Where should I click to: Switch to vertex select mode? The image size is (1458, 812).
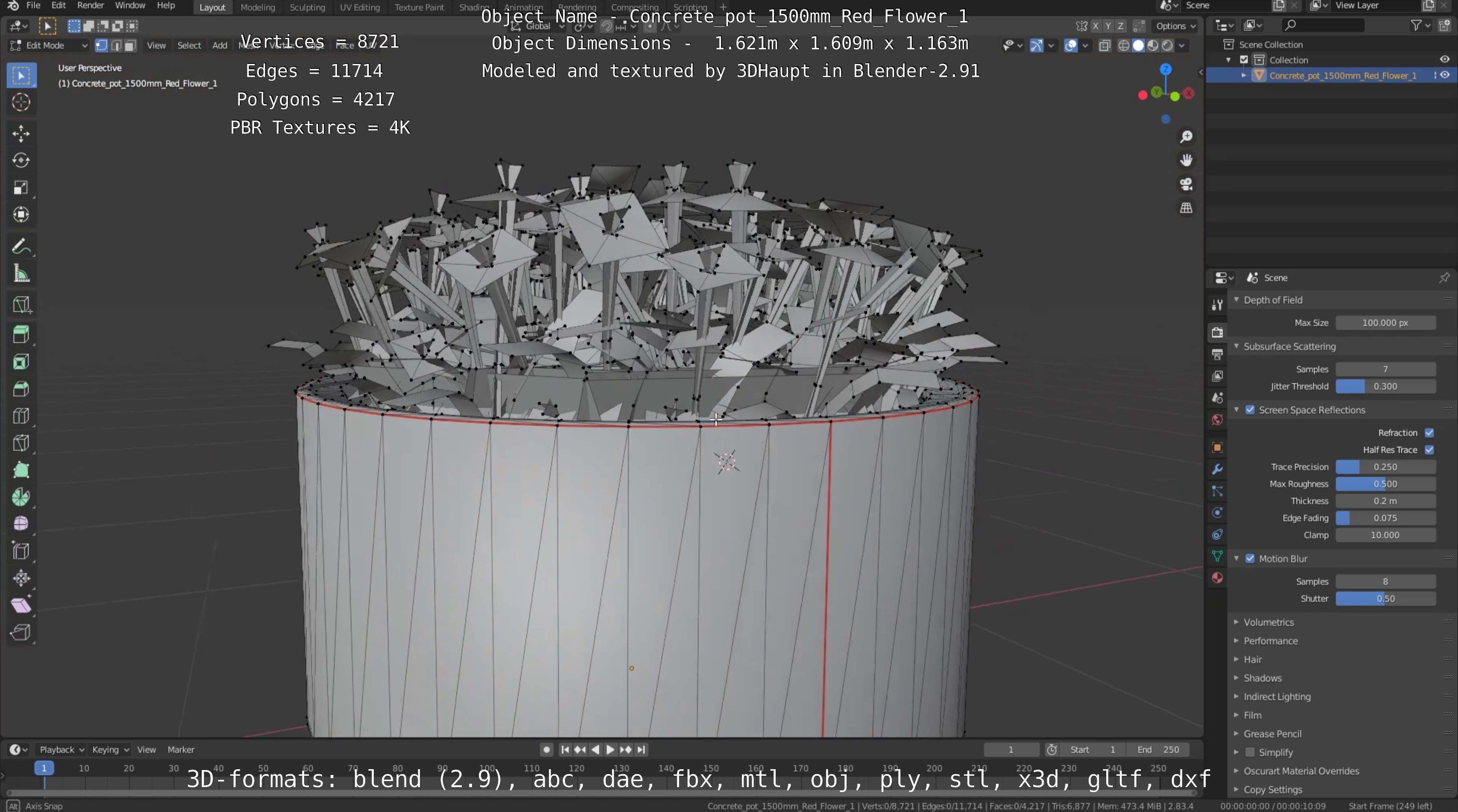[x=101, y=46]
